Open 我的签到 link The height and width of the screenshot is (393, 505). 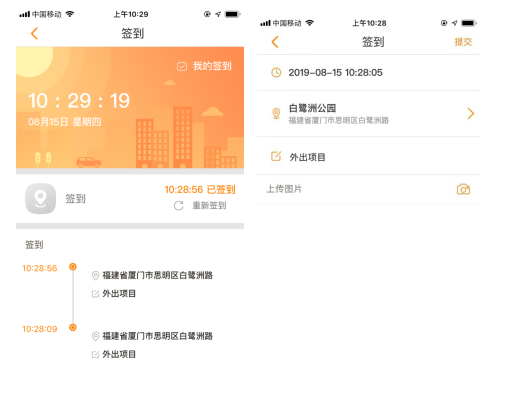[212, 66]
